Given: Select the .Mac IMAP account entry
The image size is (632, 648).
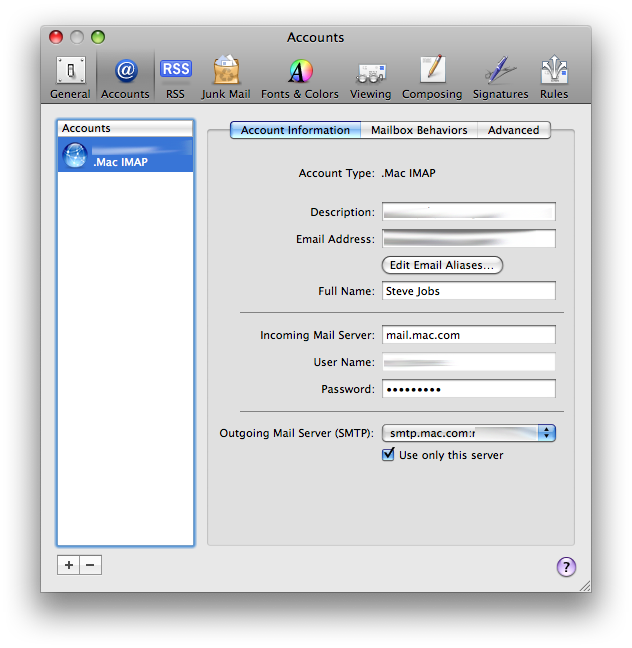Looking at the screenshot, I should point(125,155).
